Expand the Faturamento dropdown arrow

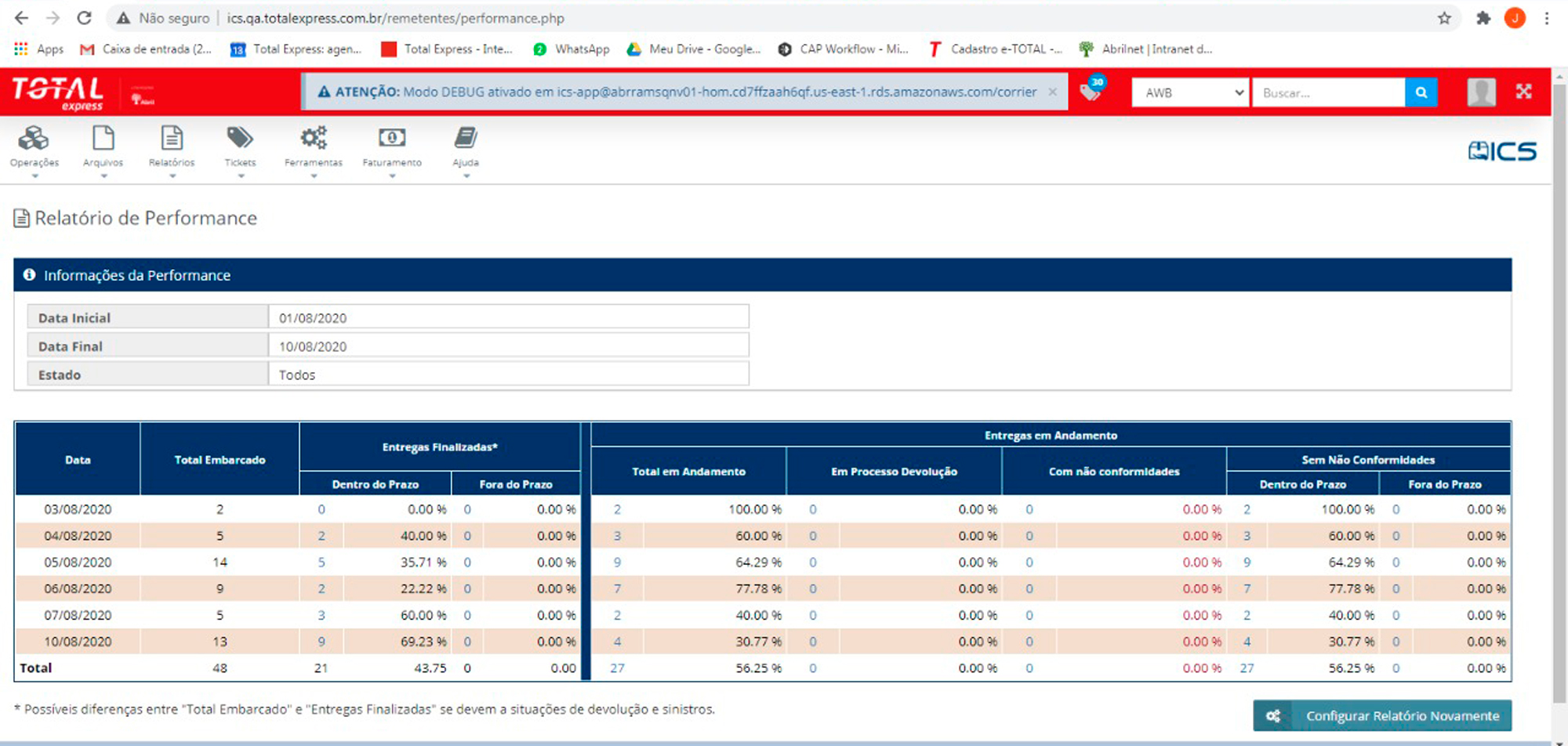point(392,176)
